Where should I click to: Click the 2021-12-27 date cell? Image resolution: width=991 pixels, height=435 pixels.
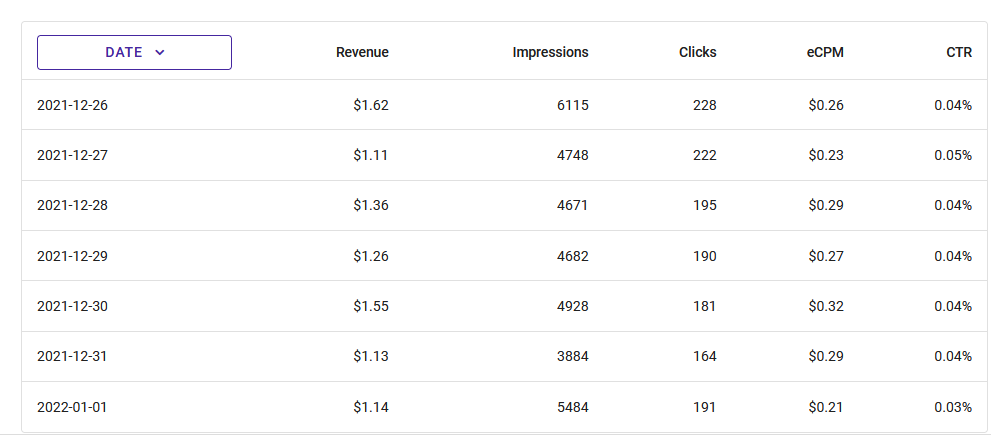(72, 155)
